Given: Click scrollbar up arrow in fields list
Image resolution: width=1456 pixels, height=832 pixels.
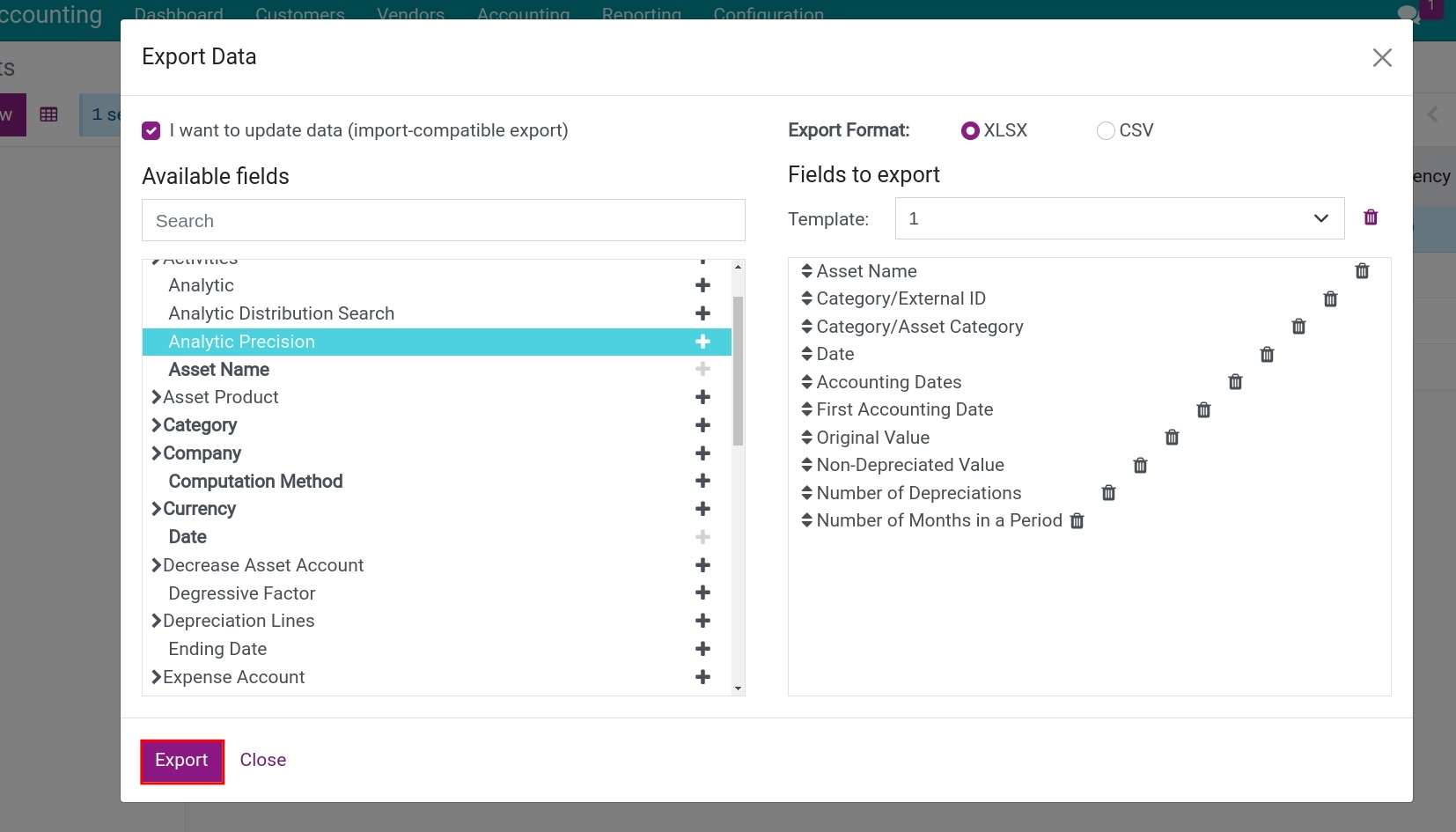Looking at the screenshot, I should tap(739, 266).
